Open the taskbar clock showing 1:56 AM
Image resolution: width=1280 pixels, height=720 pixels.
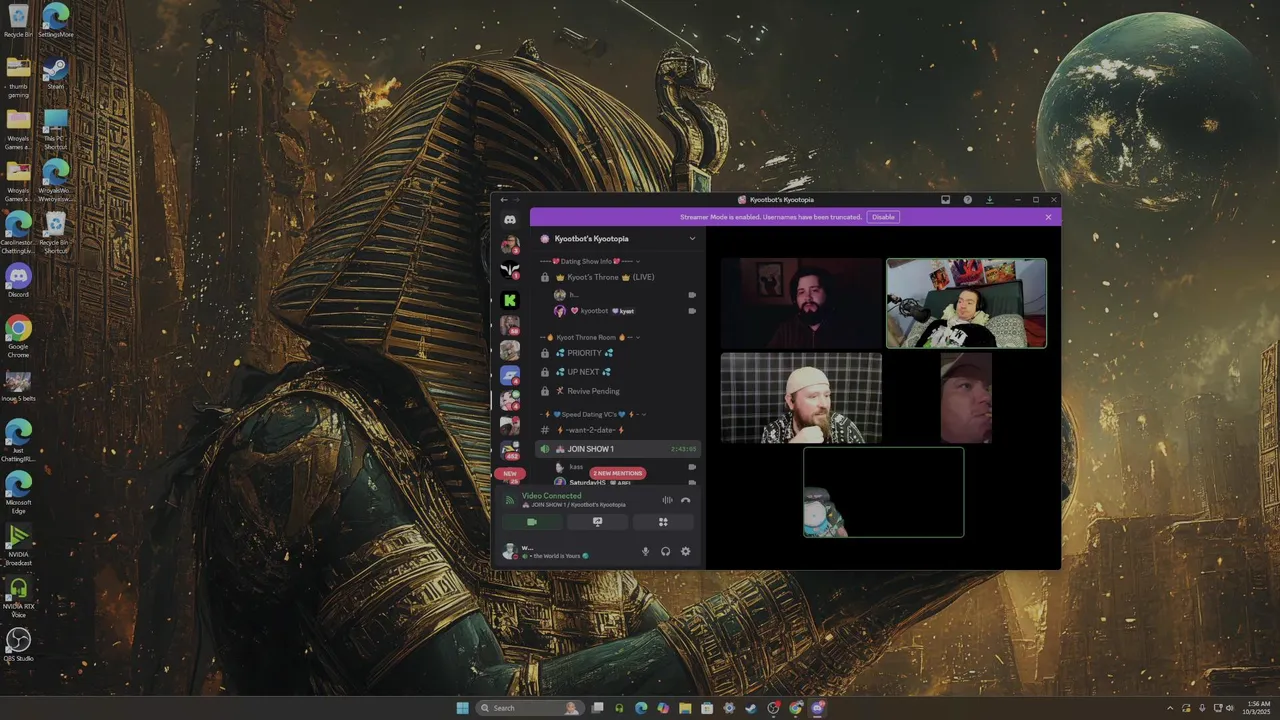[1258, 708]
